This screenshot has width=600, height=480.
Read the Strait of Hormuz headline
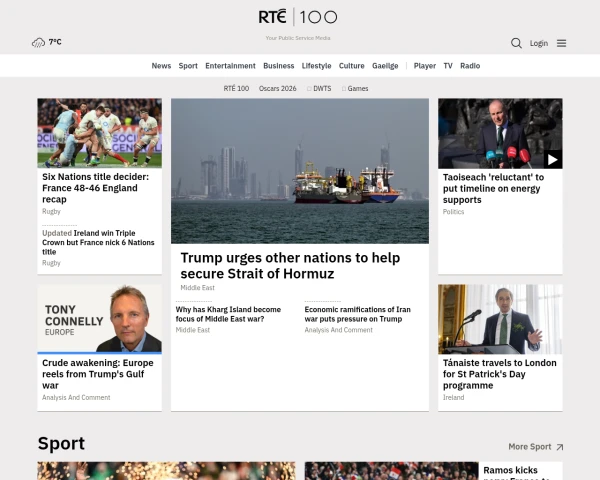pyautogui.click(x=289, y=265)
